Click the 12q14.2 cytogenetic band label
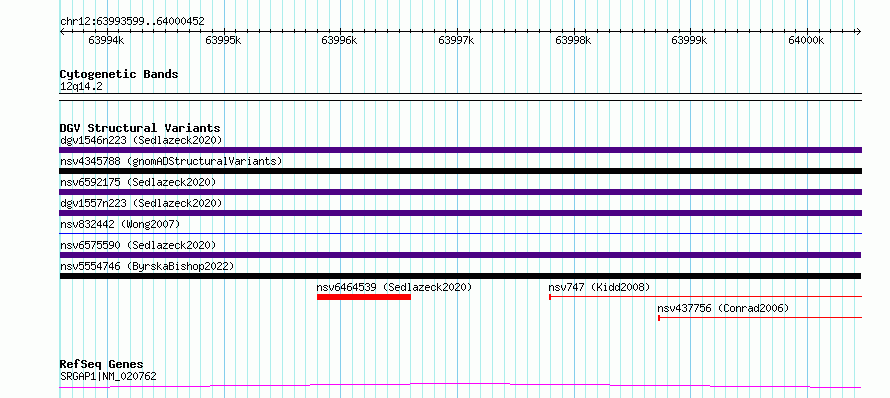The image size is (890, 398). (81, 87)
